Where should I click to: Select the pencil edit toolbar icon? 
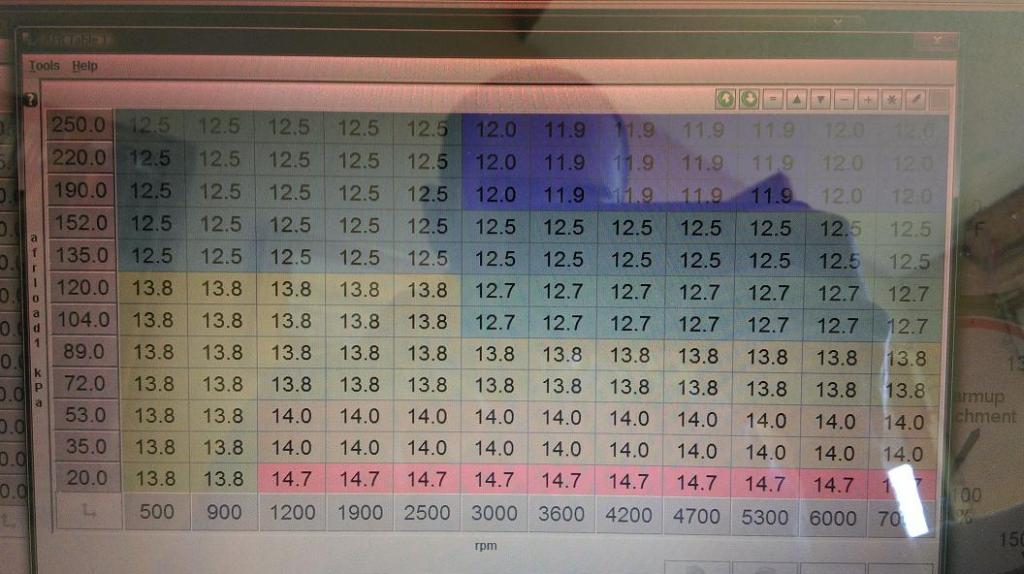(914, 100)
